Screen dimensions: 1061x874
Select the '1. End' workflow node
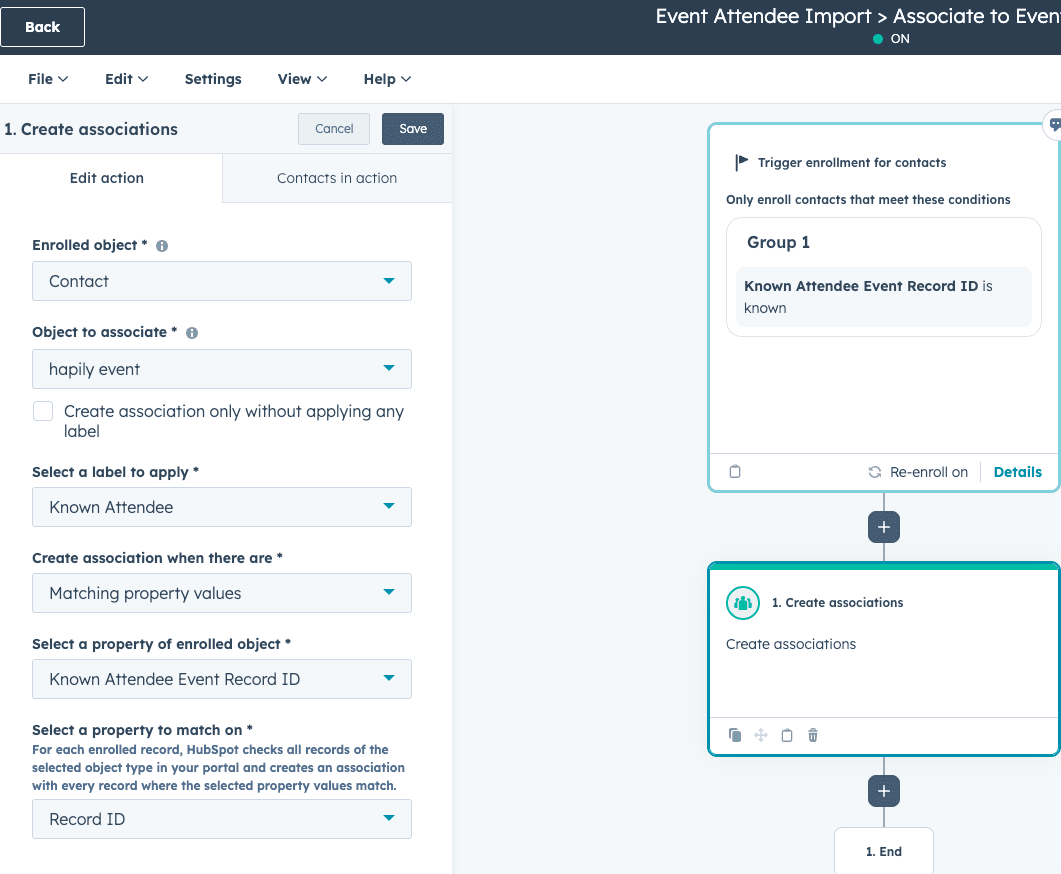[x=884, y=852]
